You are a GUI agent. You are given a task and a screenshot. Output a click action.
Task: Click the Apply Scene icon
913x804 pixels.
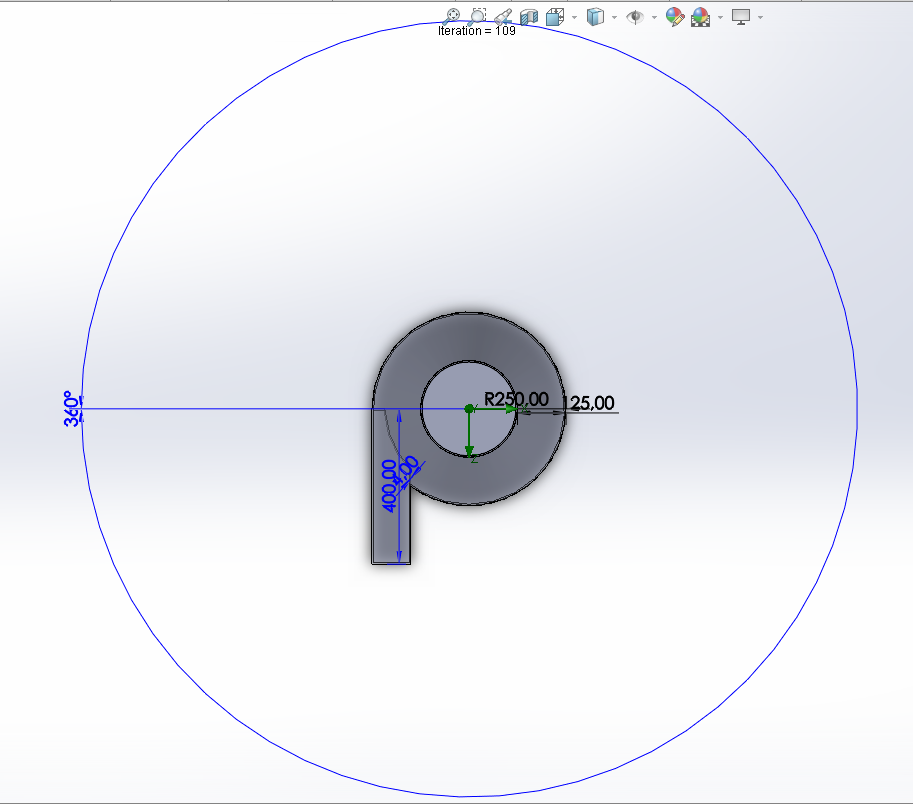click(x=699, y=17)
